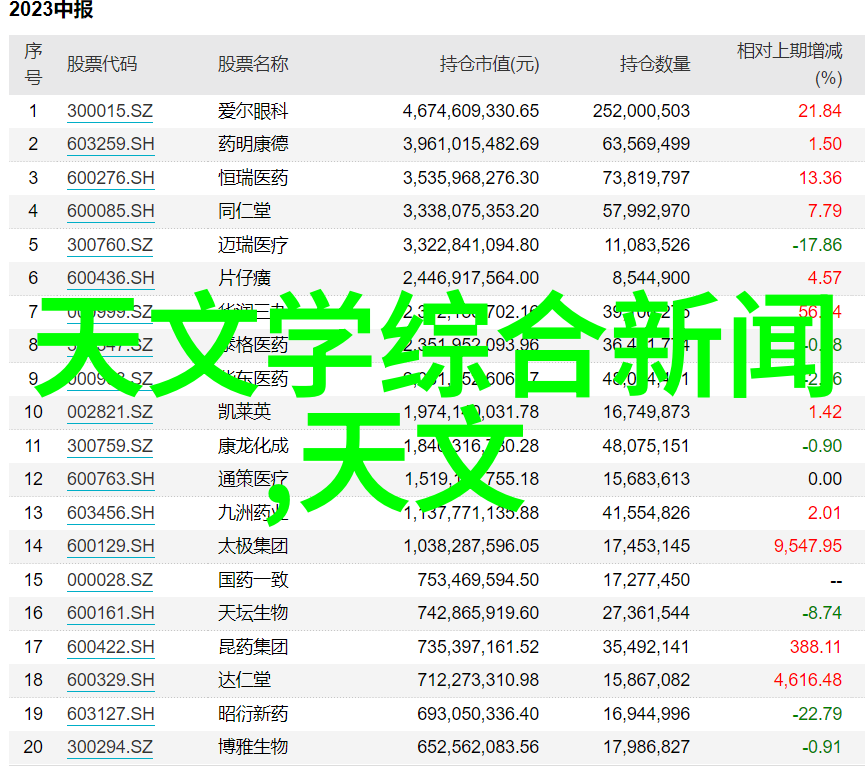The width and height of the screenshot is (865, 776).
Task: Click holding quantity 17,986,827
Action: tap(646, 747)
